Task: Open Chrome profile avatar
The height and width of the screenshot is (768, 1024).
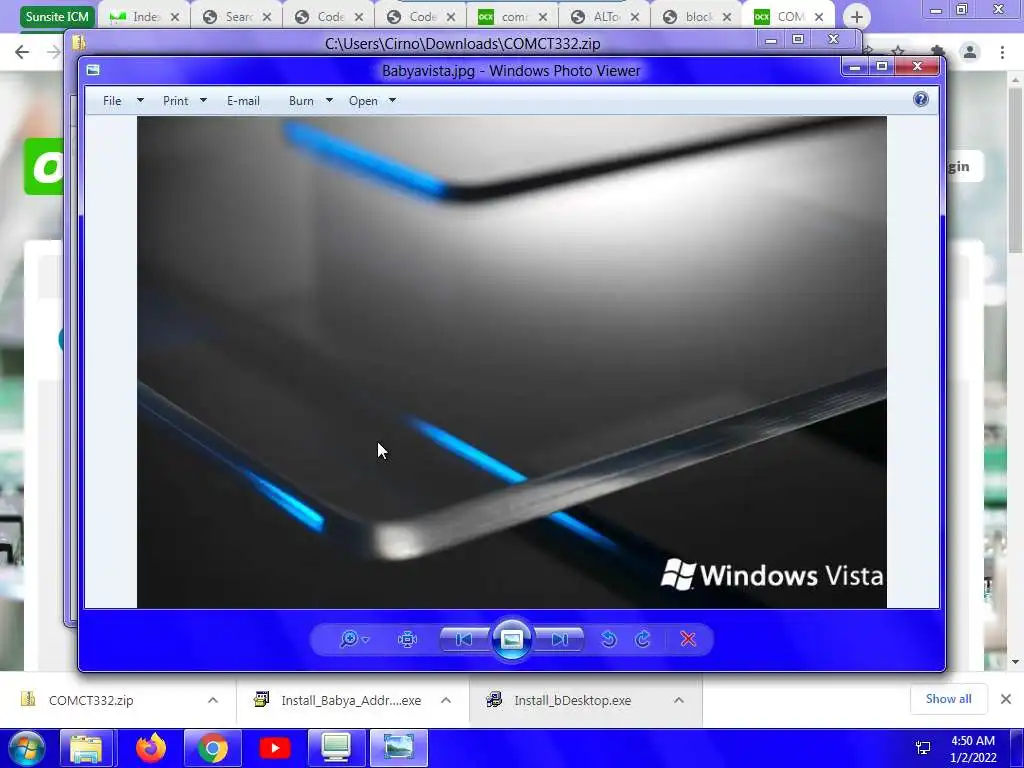Action: click(x=970, y=52)
